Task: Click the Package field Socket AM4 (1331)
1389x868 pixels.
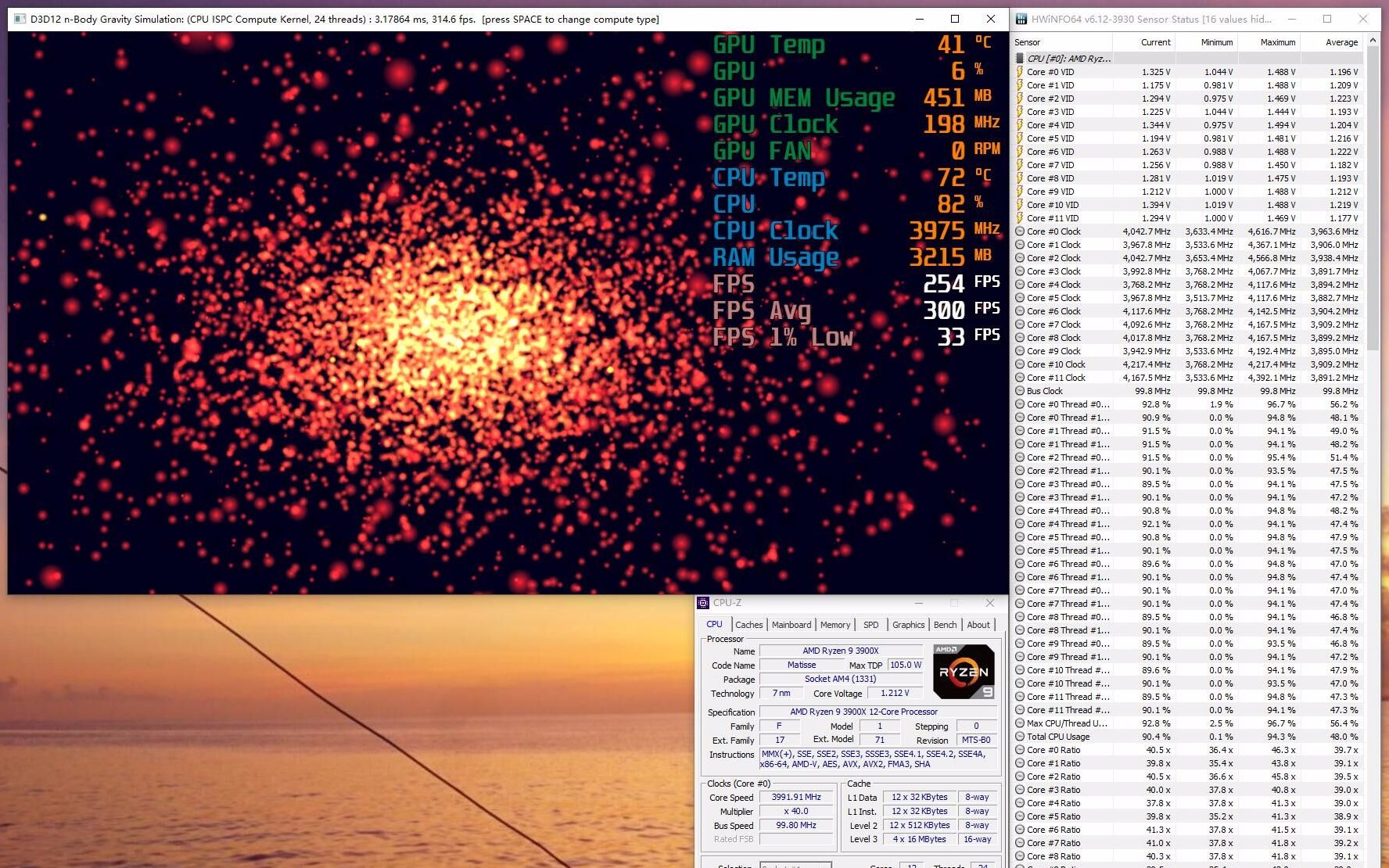Action: (x=841, y=679)
